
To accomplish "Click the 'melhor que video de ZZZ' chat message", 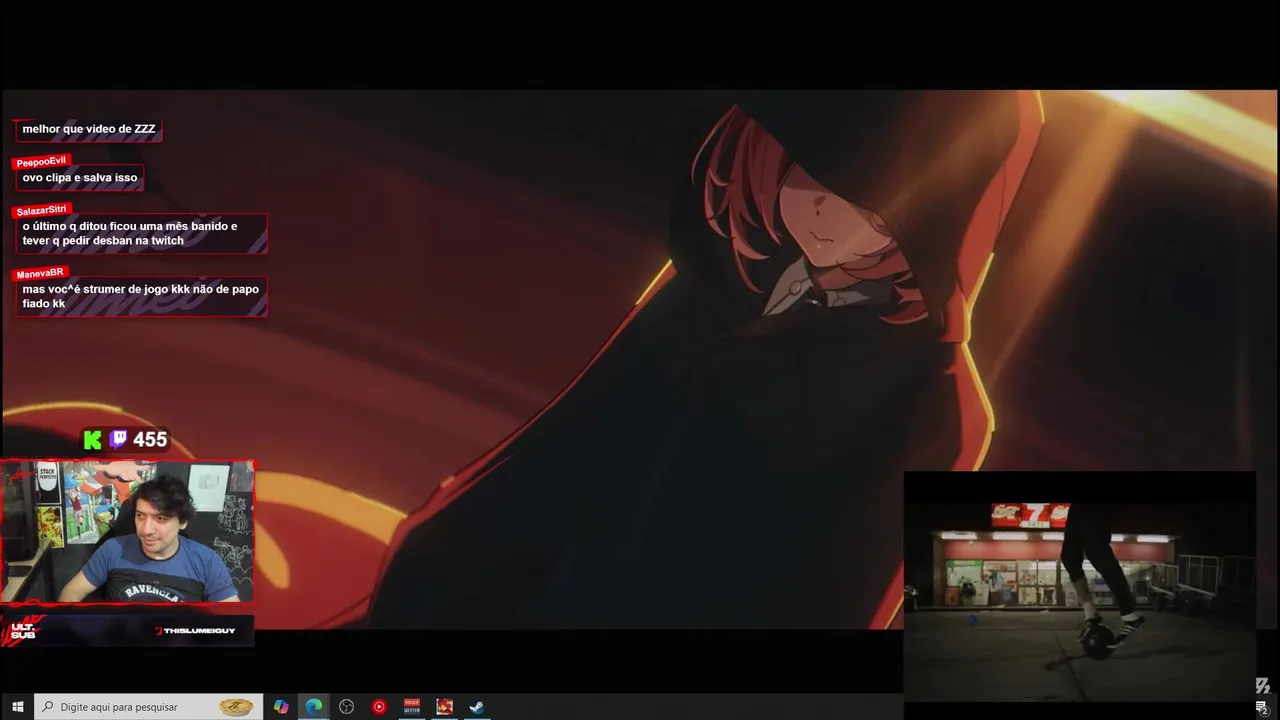I will [89, 130].
